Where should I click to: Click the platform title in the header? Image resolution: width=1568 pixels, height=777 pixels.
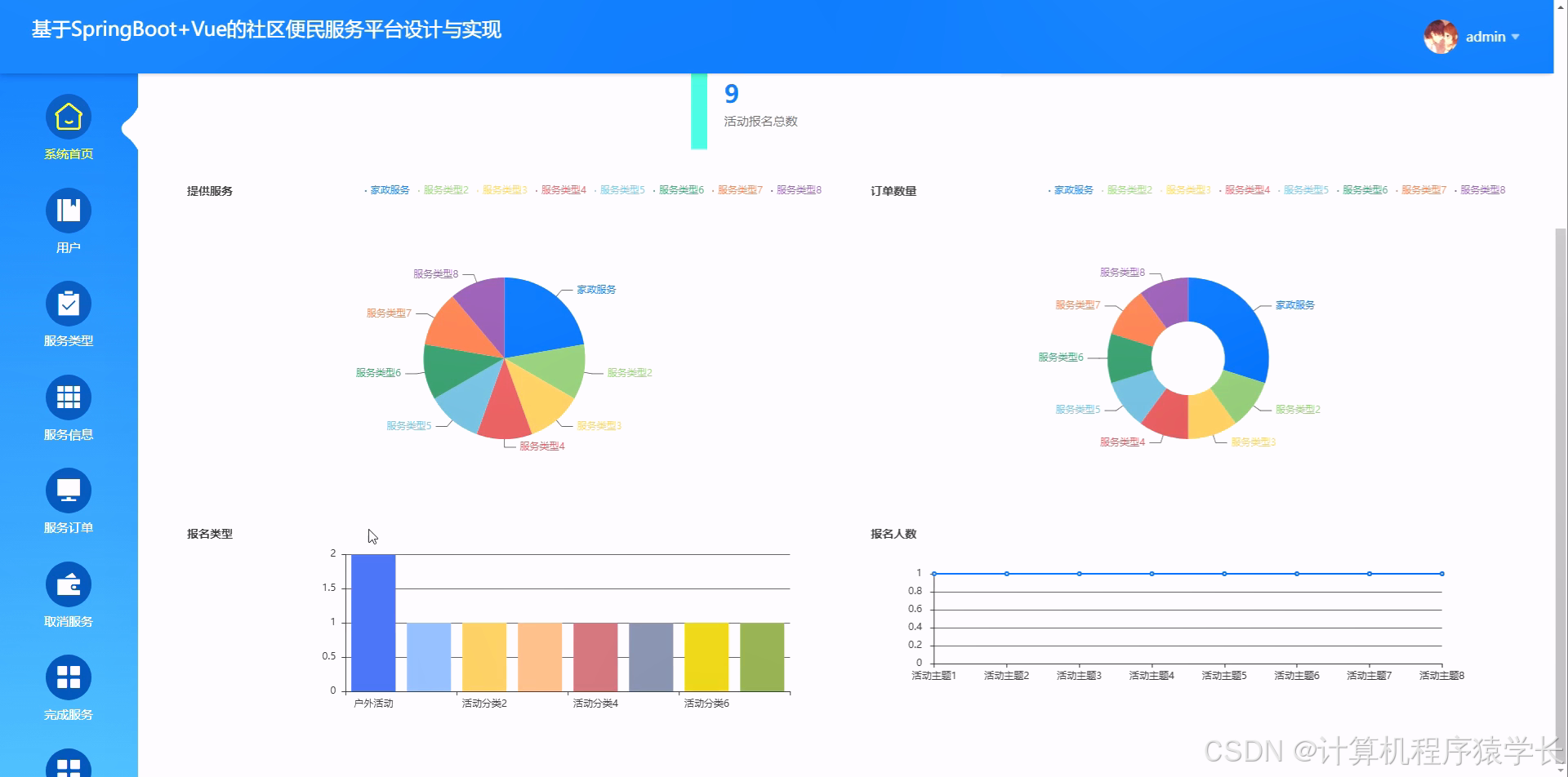click(x=266, y=30)
